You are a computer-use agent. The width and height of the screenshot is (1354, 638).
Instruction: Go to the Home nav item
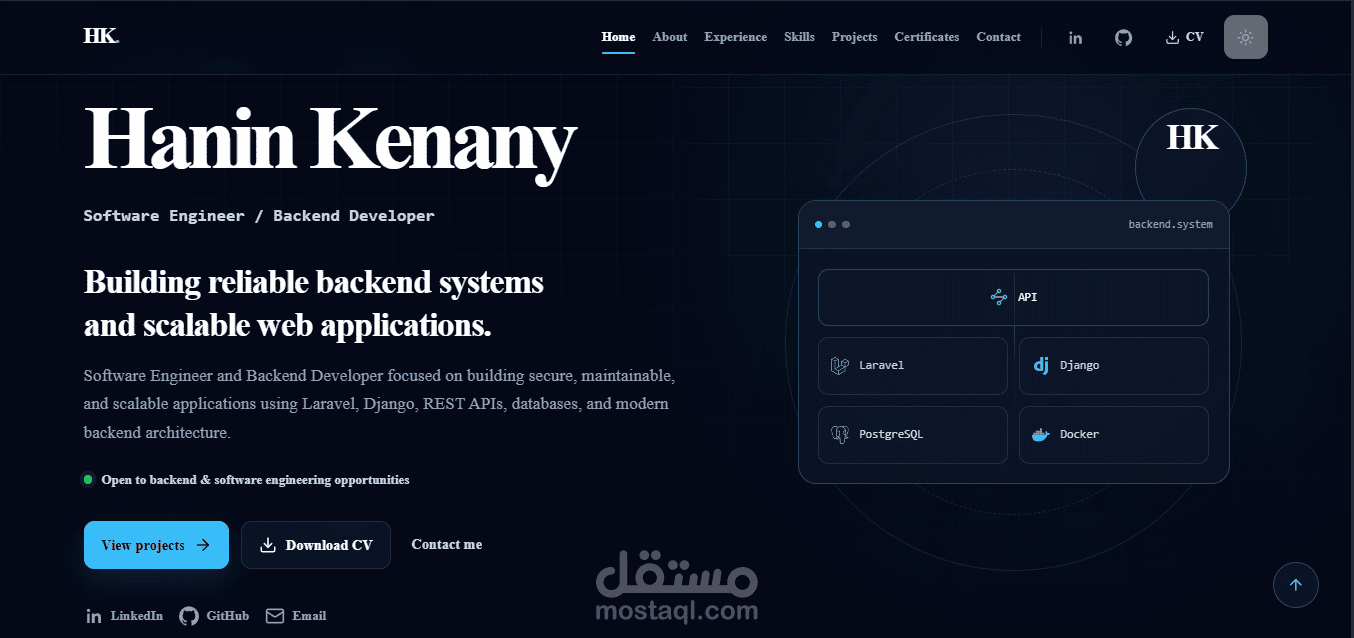pyautogui.click(x=618, y=37)
